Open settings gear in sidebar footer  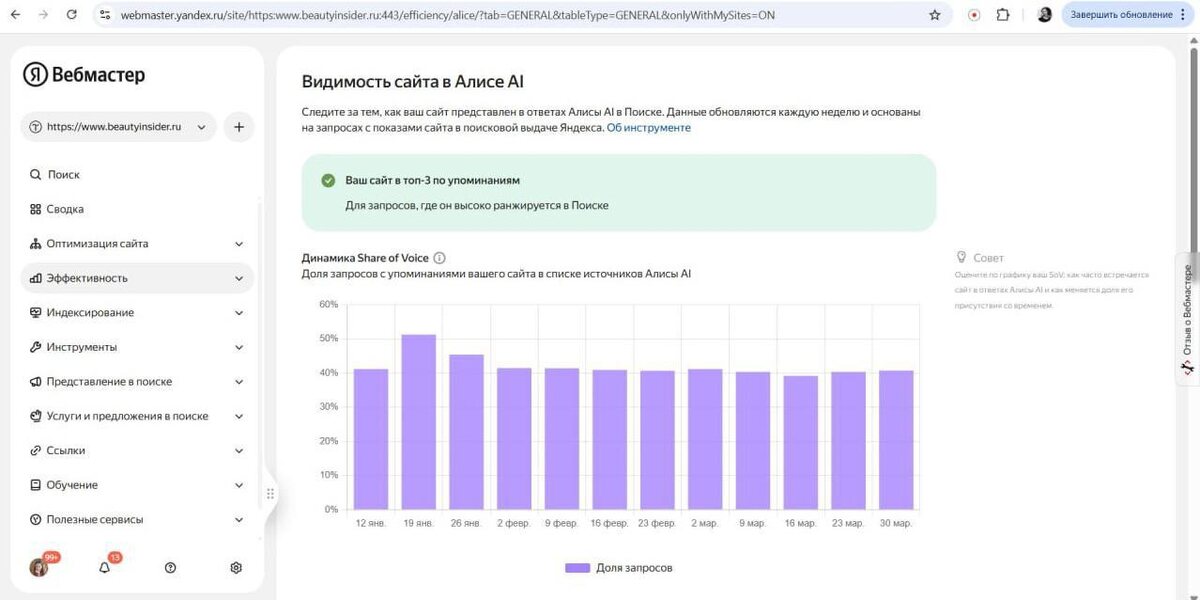(236, 567)
